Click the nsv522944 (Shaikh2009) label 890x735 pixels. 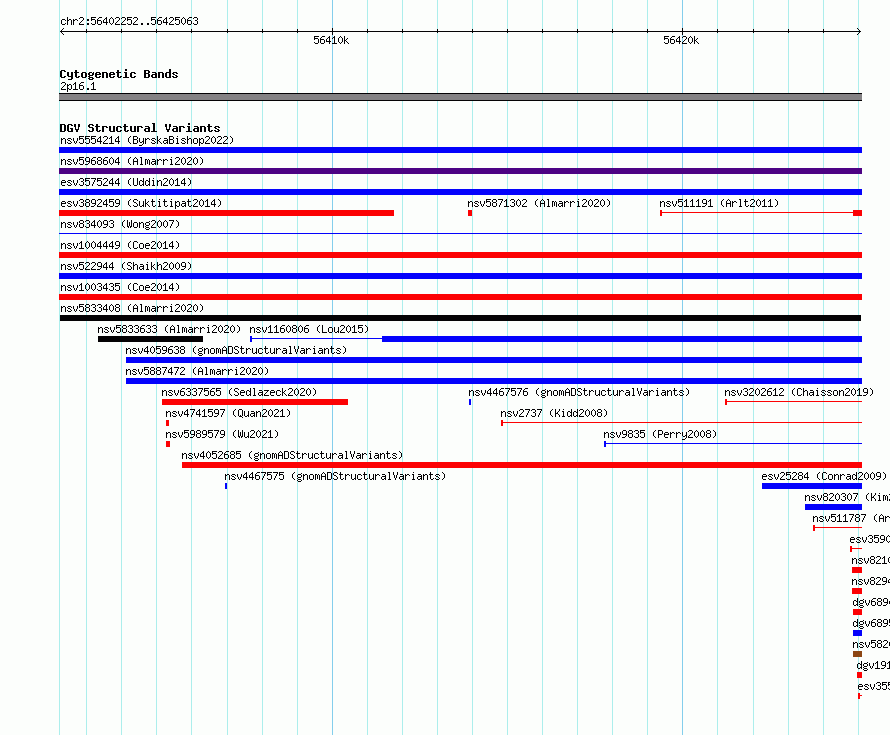click(x=126, y=266)
